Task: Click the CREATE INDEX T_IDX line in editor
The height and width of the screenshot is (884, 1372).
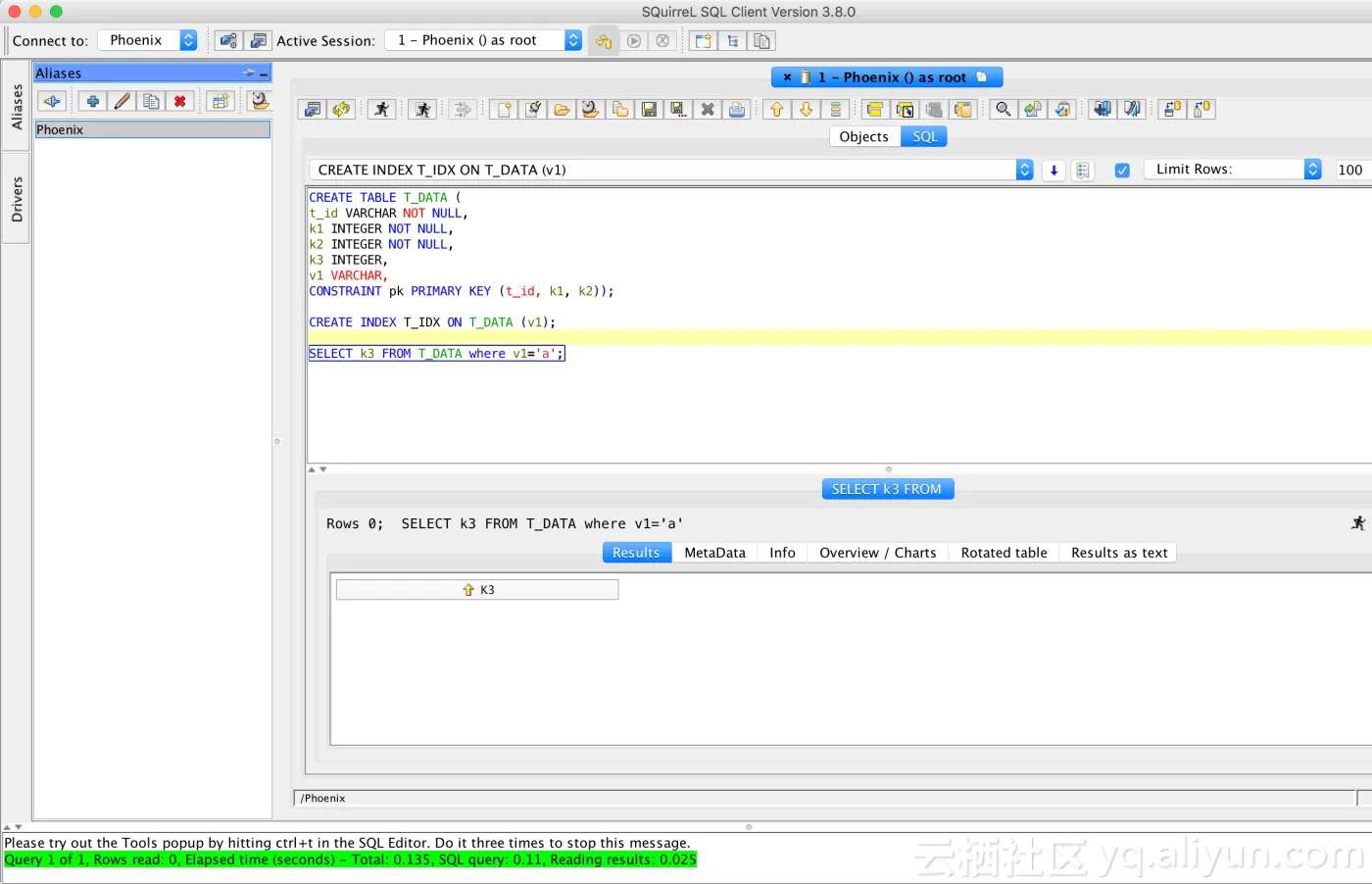Action: pyautogui.click(x=432, y=322)
